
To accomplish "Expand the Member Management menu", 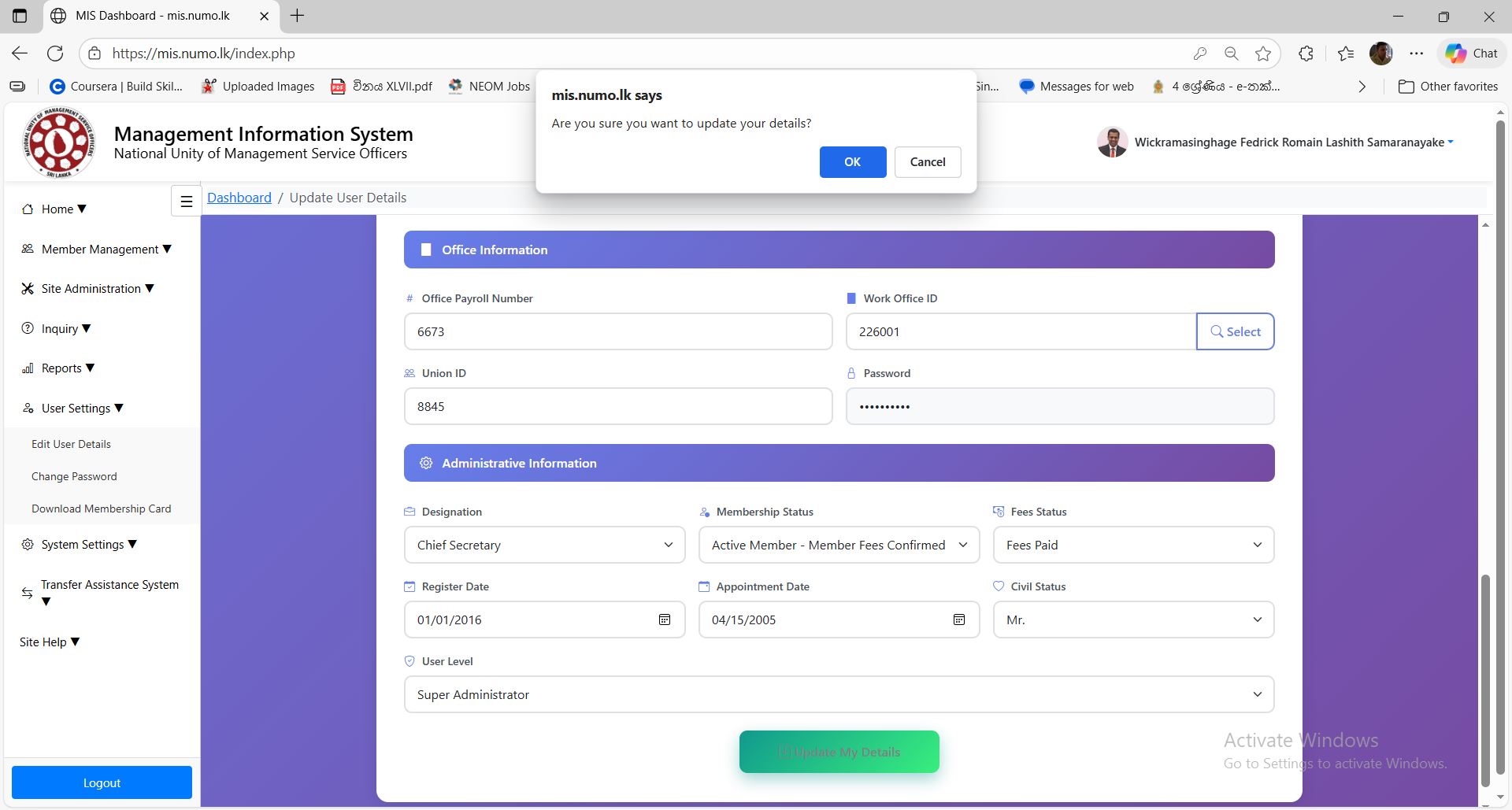I will [x=100, y=250].
